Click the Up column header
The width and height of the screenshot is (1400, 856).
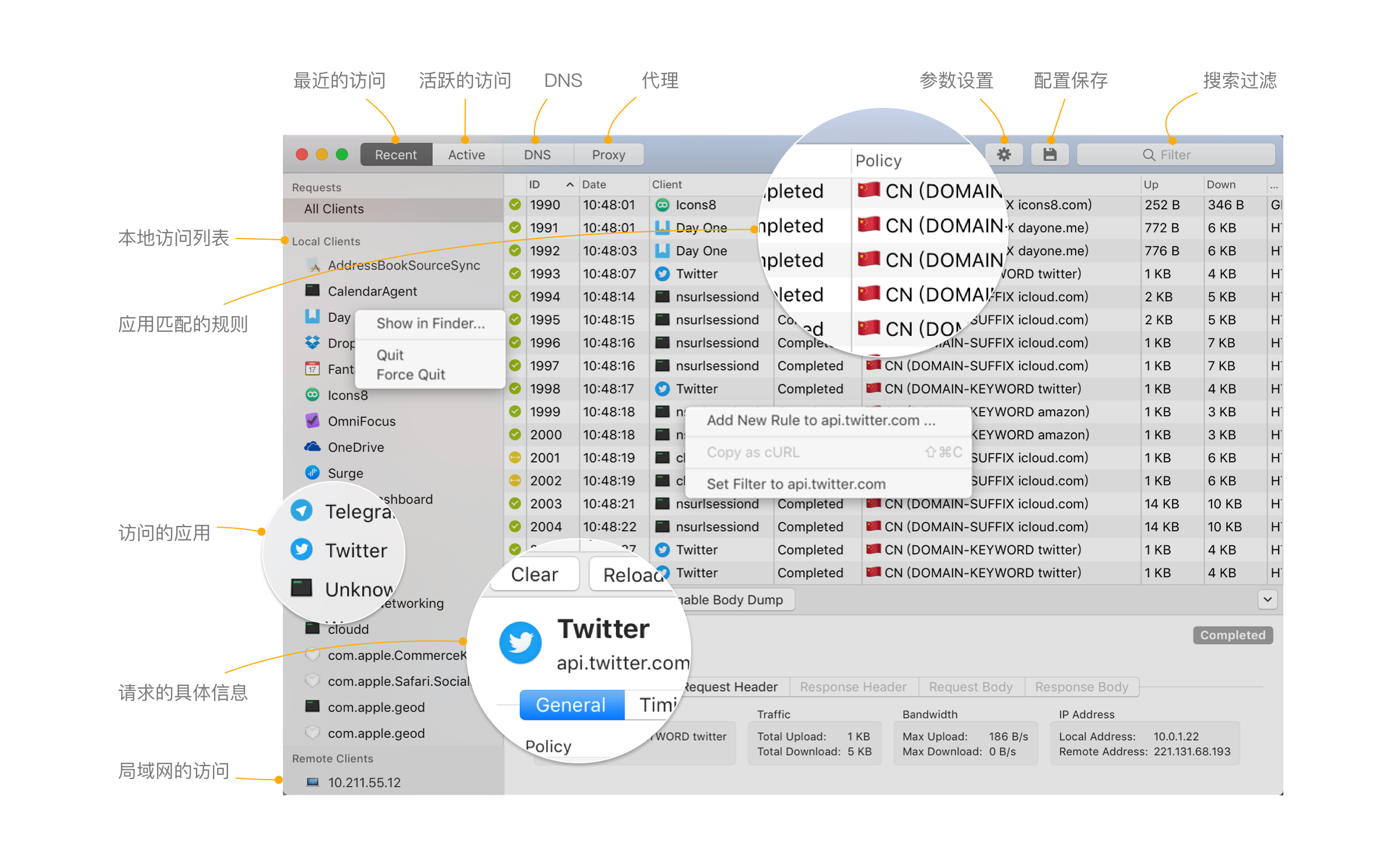click(1171, 184)
